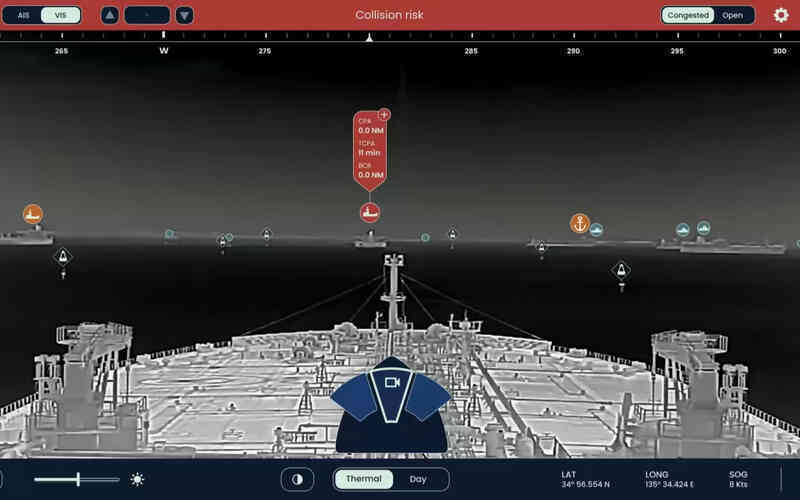Open the settings gear
Screen dimensions: 800x500
pos(781,15)
